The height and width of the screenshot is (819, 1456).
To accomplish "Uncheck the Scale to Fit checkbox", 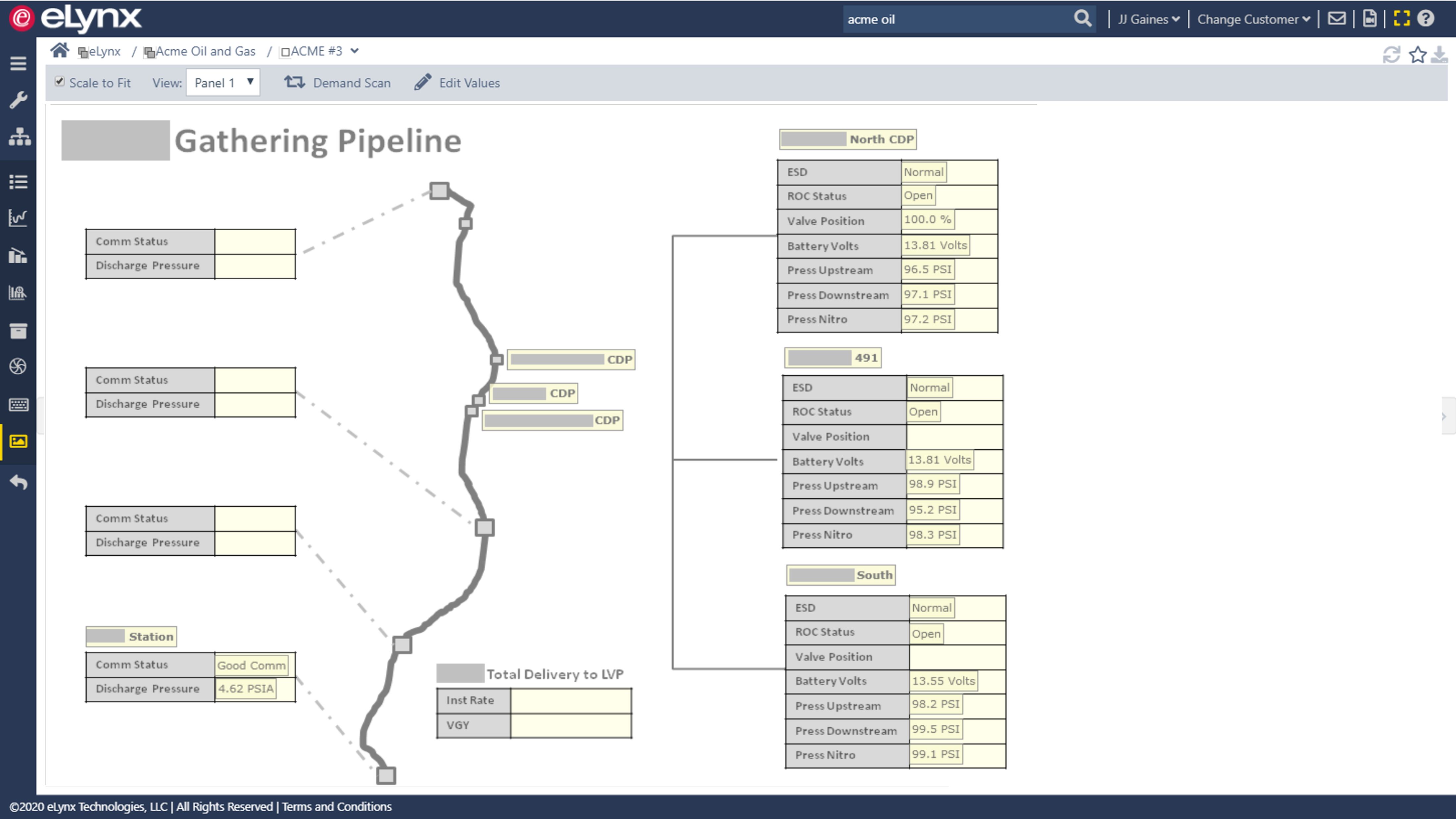I will click(x=59, y=81).
